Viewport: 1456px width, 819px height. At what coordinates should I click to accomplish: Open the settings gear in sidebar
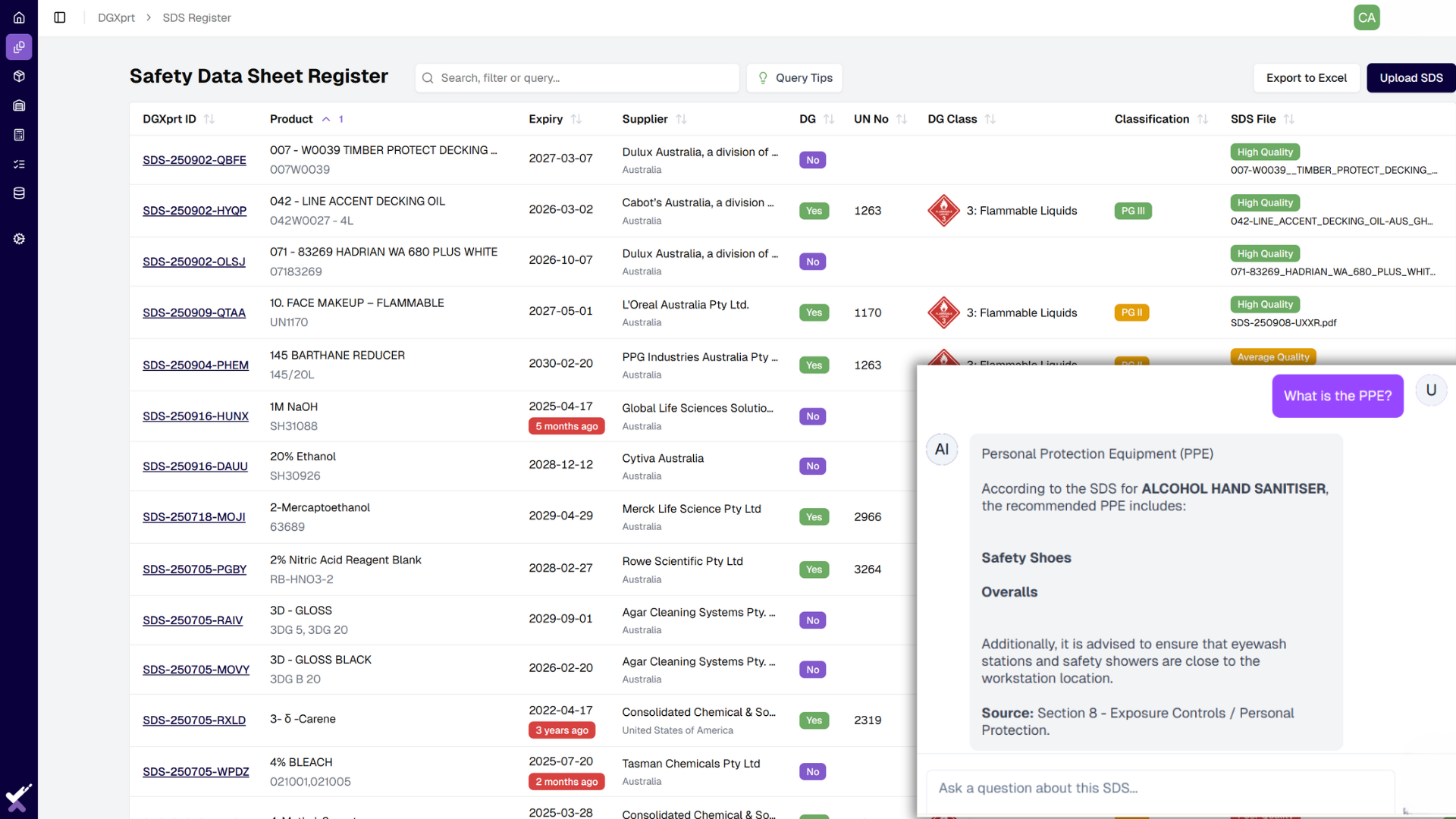[19, 239]
